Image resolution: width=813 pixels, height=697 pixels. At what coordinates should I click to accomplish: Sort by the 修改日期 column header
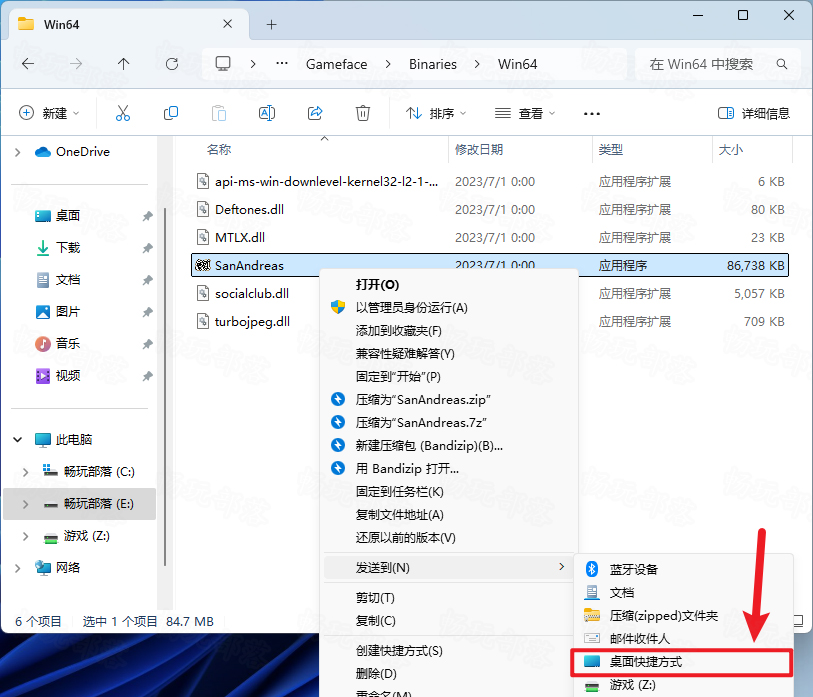tap(479, 149)
